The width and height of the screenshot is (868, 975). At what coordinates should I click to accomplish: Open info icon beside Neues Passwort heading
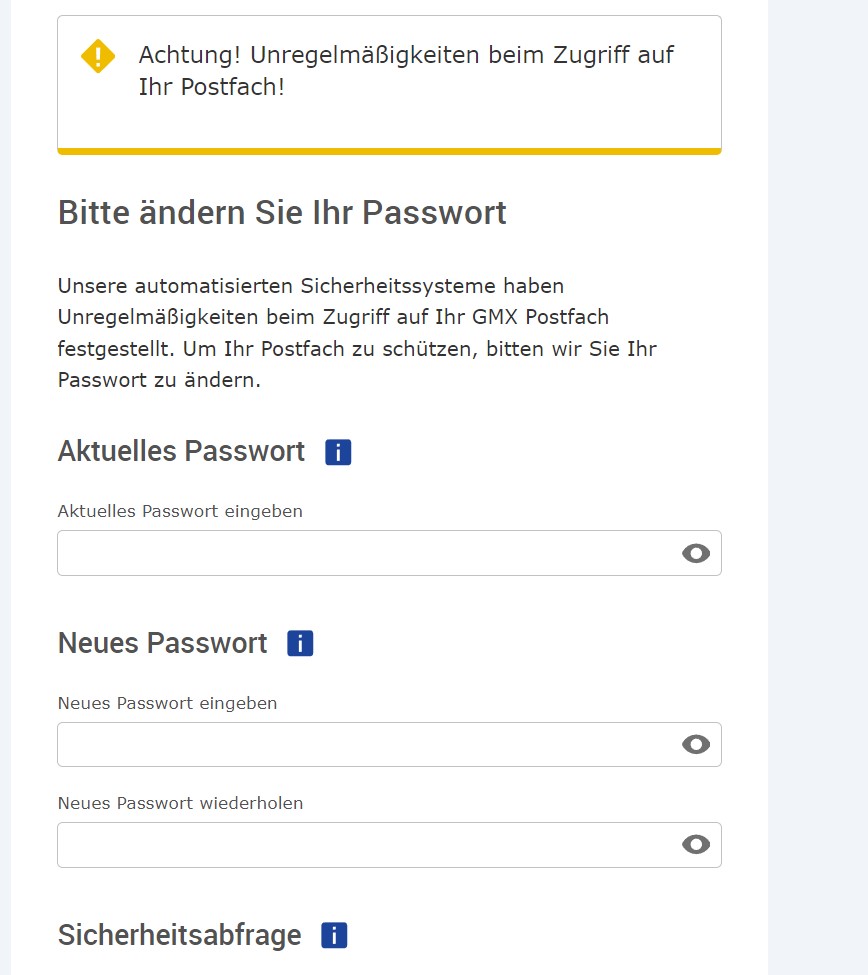[x=300, y=643]
